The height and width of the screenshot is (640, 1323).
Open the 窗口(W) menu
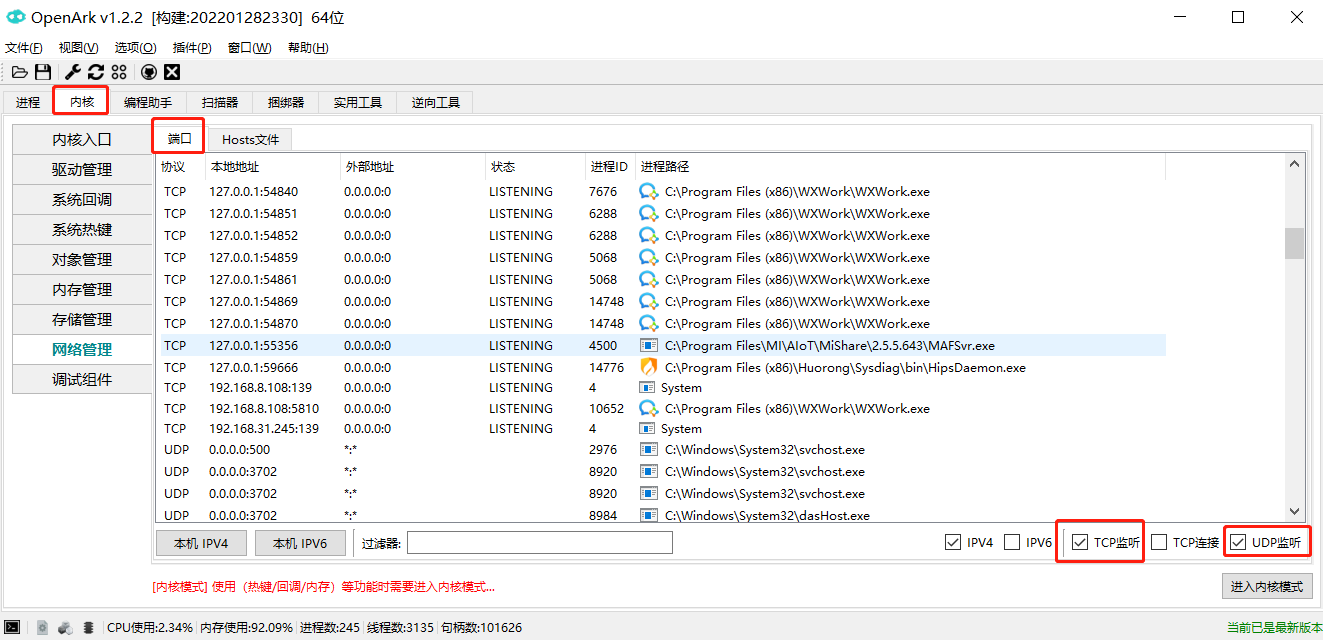(x=250, y=48)
